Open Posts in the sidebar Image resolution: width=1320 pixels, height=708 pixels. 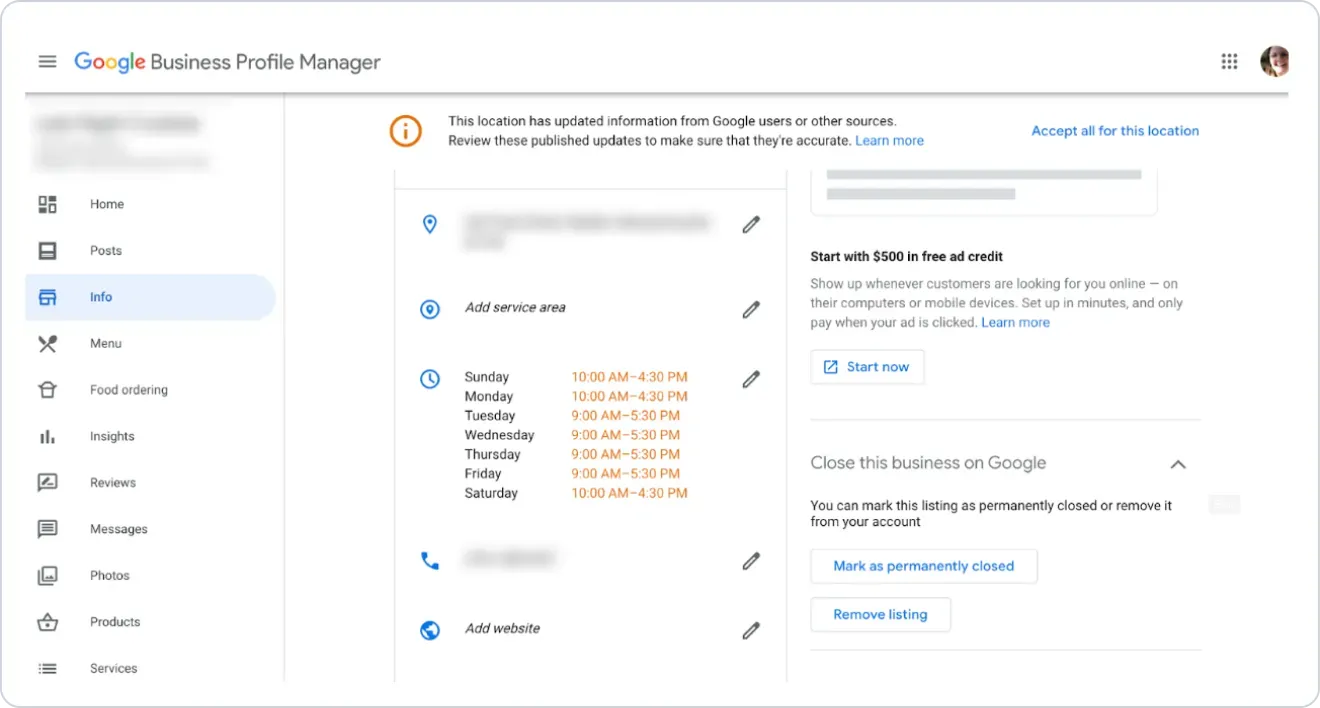click(x=106, y=251)
